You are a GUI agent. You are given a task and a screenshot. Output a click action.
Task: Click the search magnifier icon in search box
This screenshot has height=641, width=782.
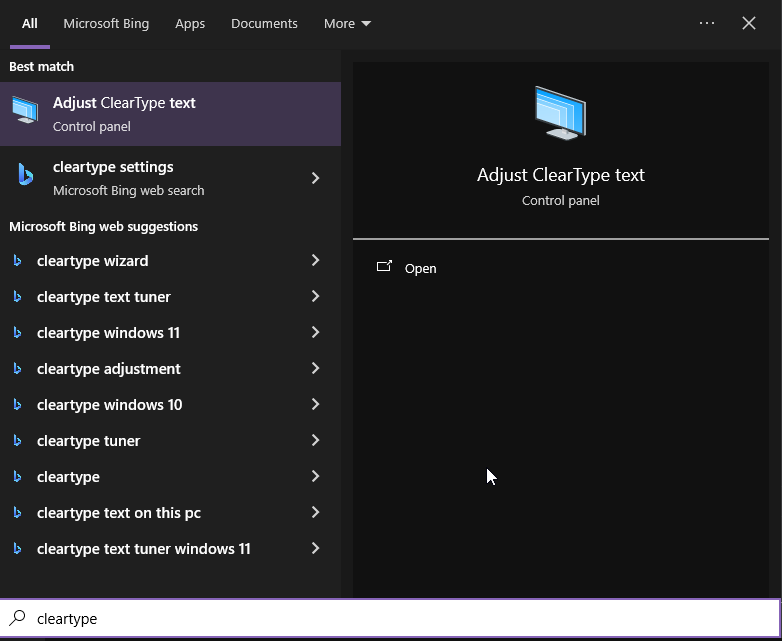tap(17, 618)
